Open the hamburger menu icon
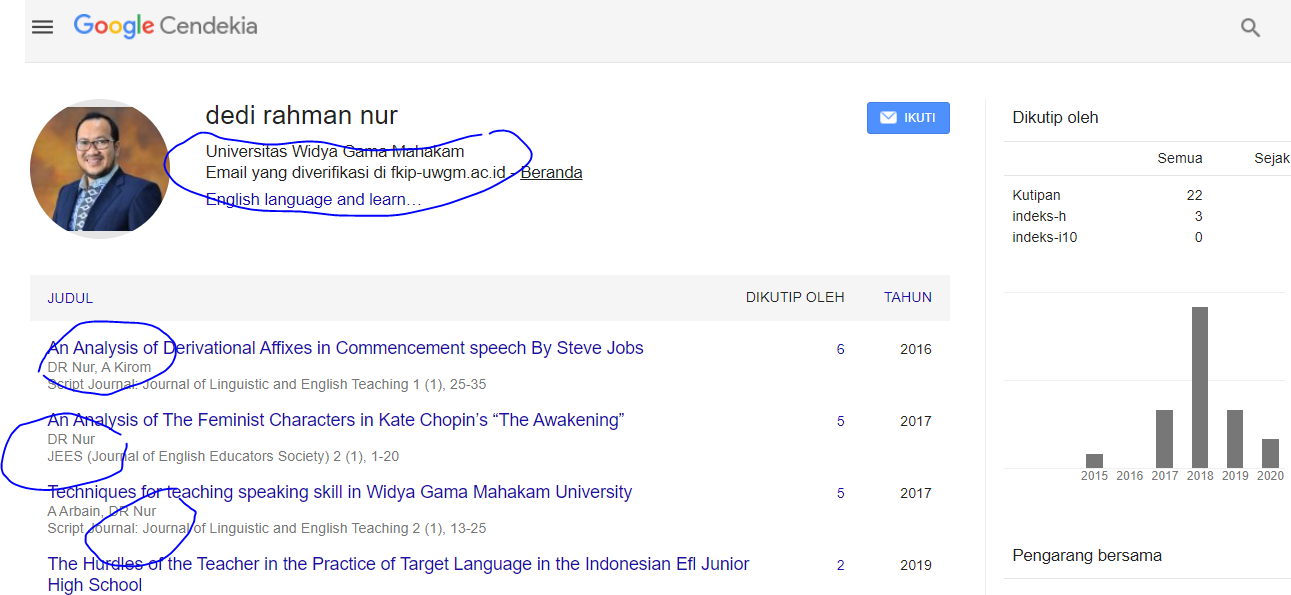Screen dimensions: 1291x595 click(42, 27)
